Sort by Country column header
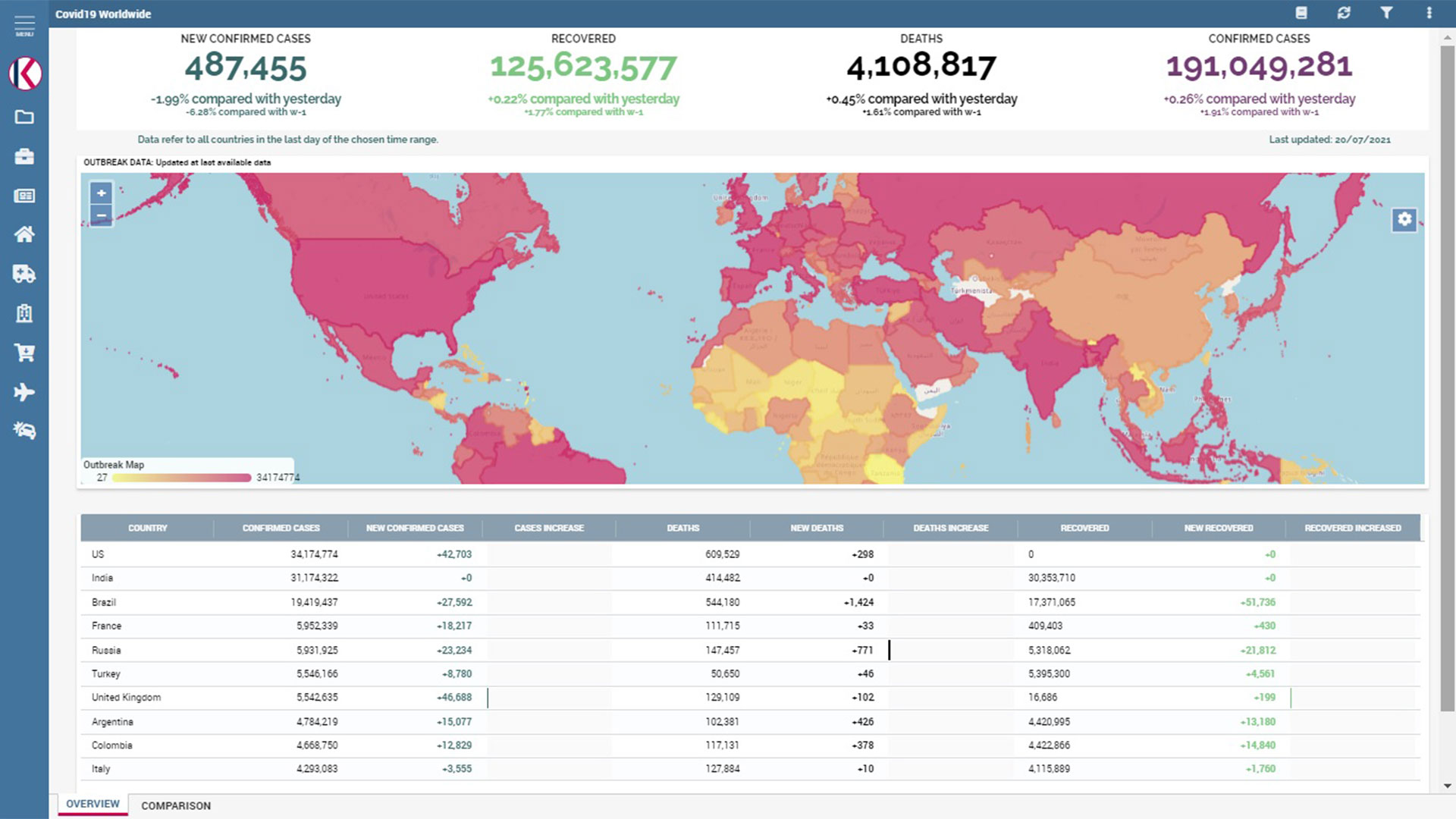This screenshot has width=1456, height=819. point(147,528)
